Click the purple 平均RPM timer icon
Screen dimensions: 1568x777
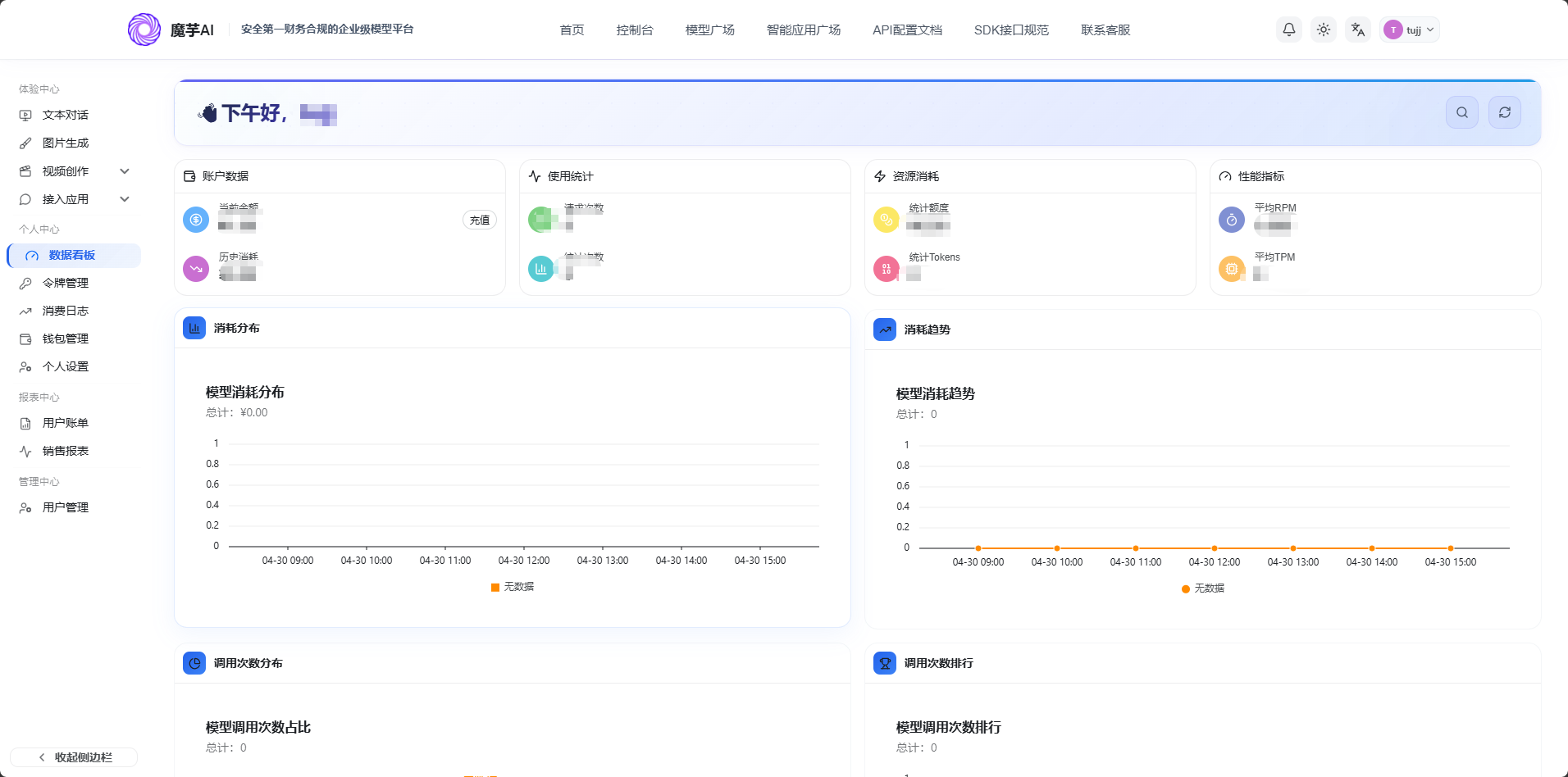tap(1232, 220)
